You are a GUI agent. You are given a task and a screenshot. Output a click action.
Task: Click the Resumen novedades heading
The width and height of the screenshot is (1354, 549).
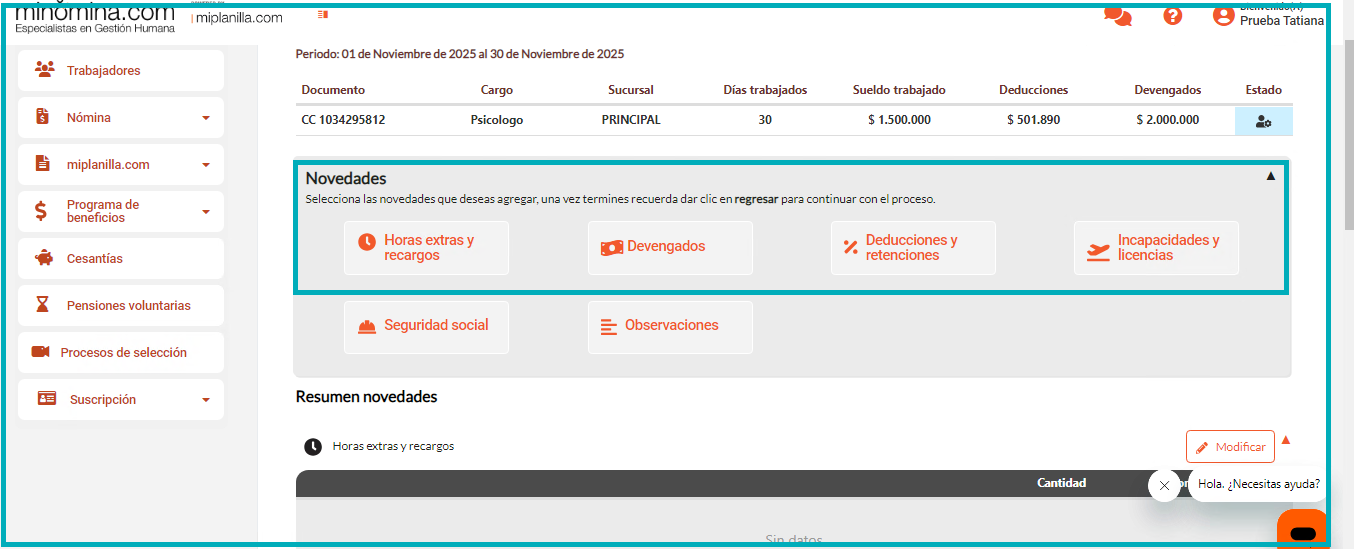366,397
